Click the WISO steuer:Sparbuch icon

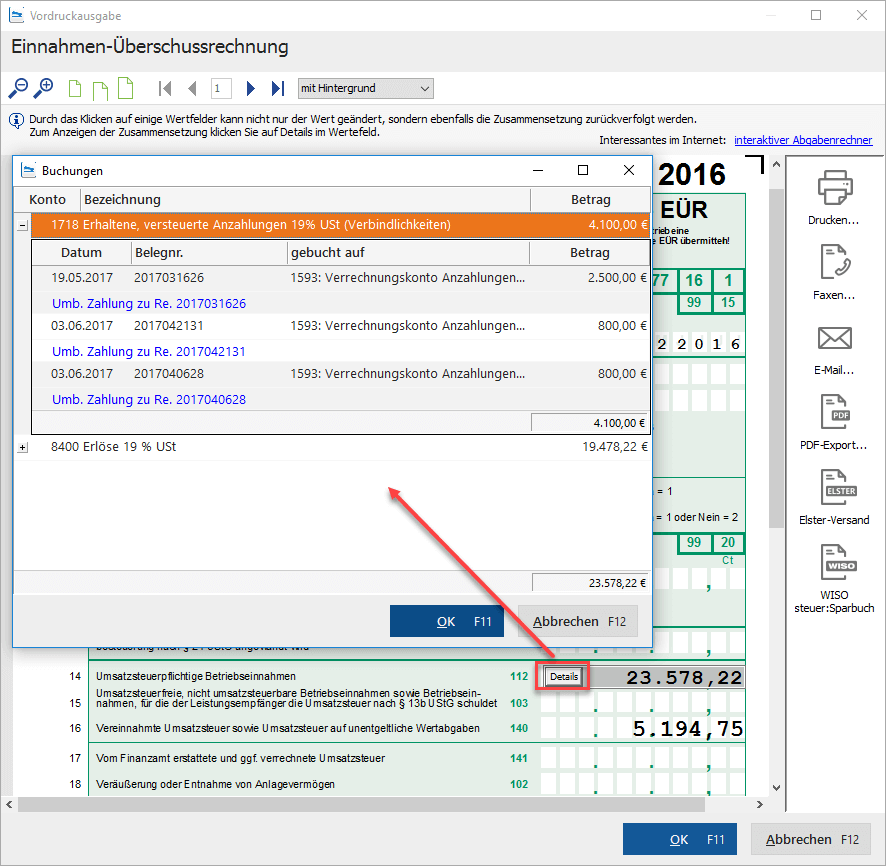[x=839, y=563]
